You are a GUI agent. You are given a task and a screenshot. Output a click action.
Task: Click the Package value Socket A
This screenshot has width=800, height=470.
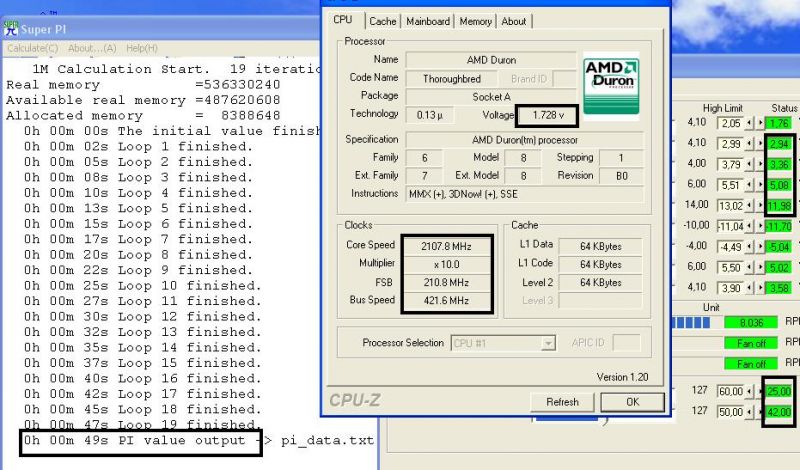tap(491, 96)
